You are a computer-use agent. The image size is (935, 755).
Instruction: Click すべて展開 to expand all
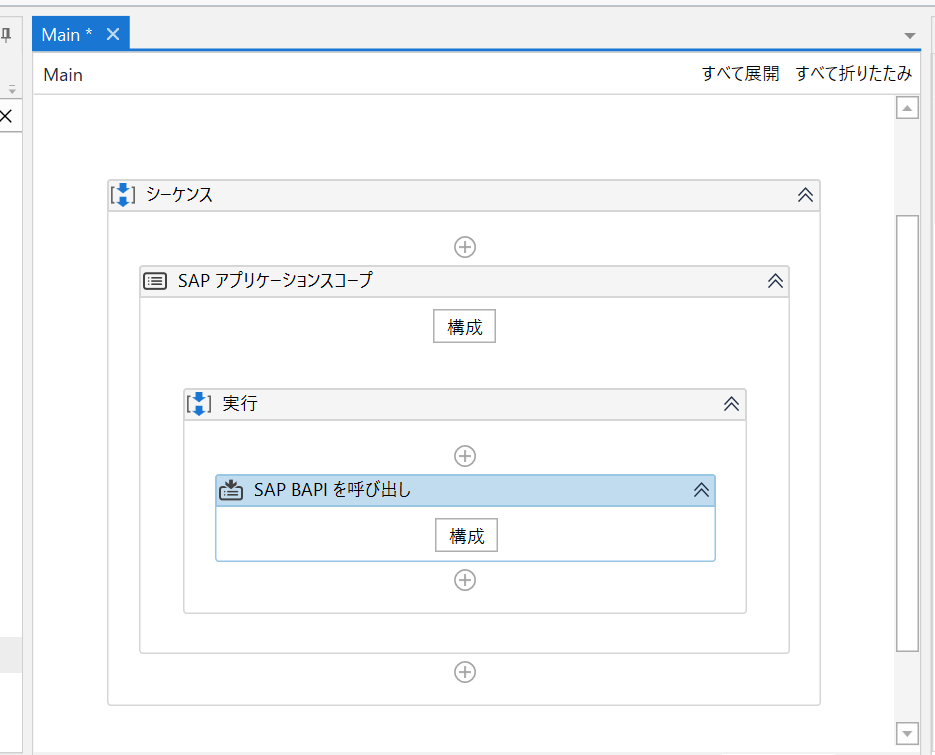pyautogui.click(x=741, y=73)
